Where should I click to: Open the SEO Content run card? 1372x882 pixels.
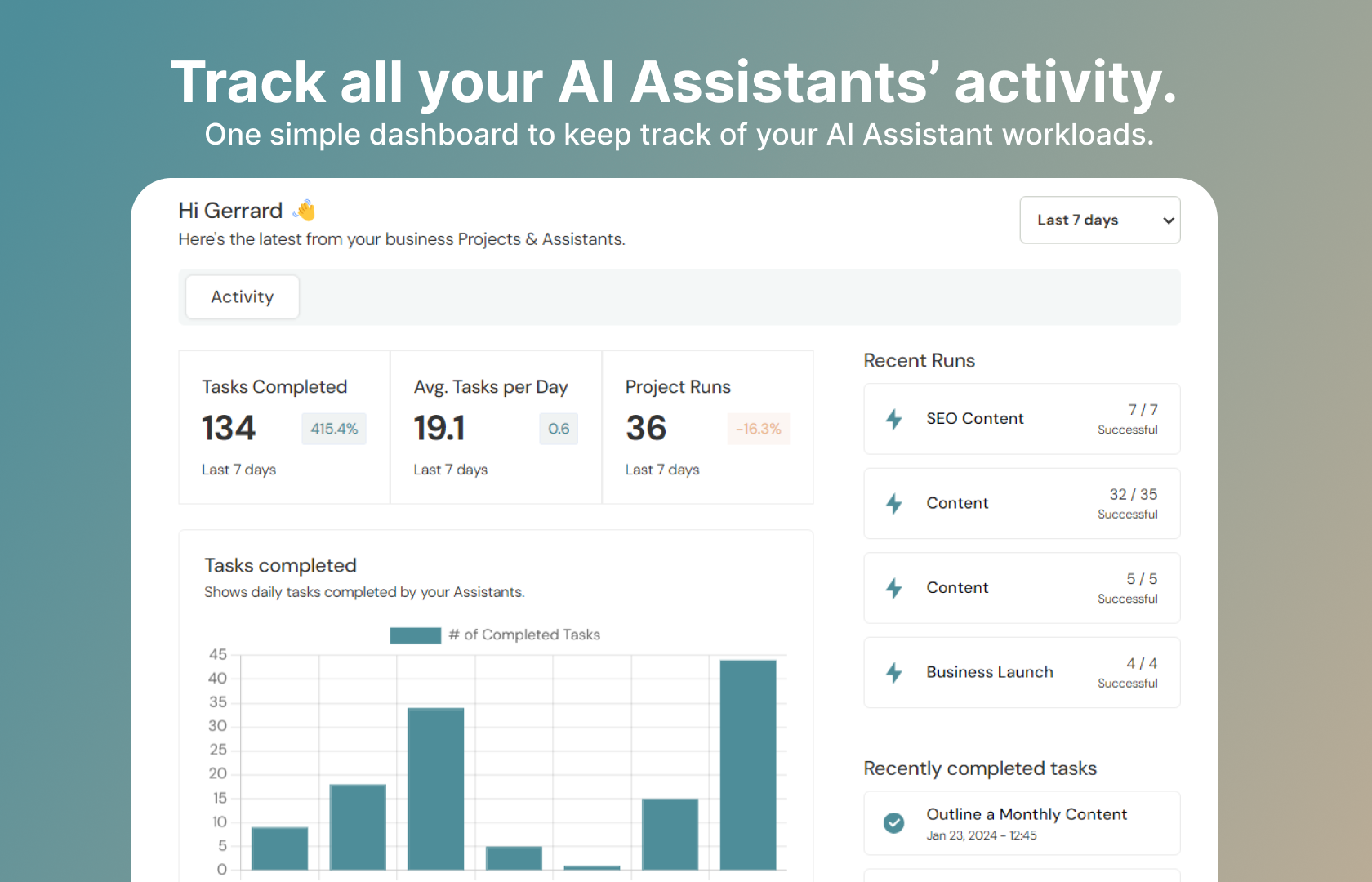coord(1022,419)
